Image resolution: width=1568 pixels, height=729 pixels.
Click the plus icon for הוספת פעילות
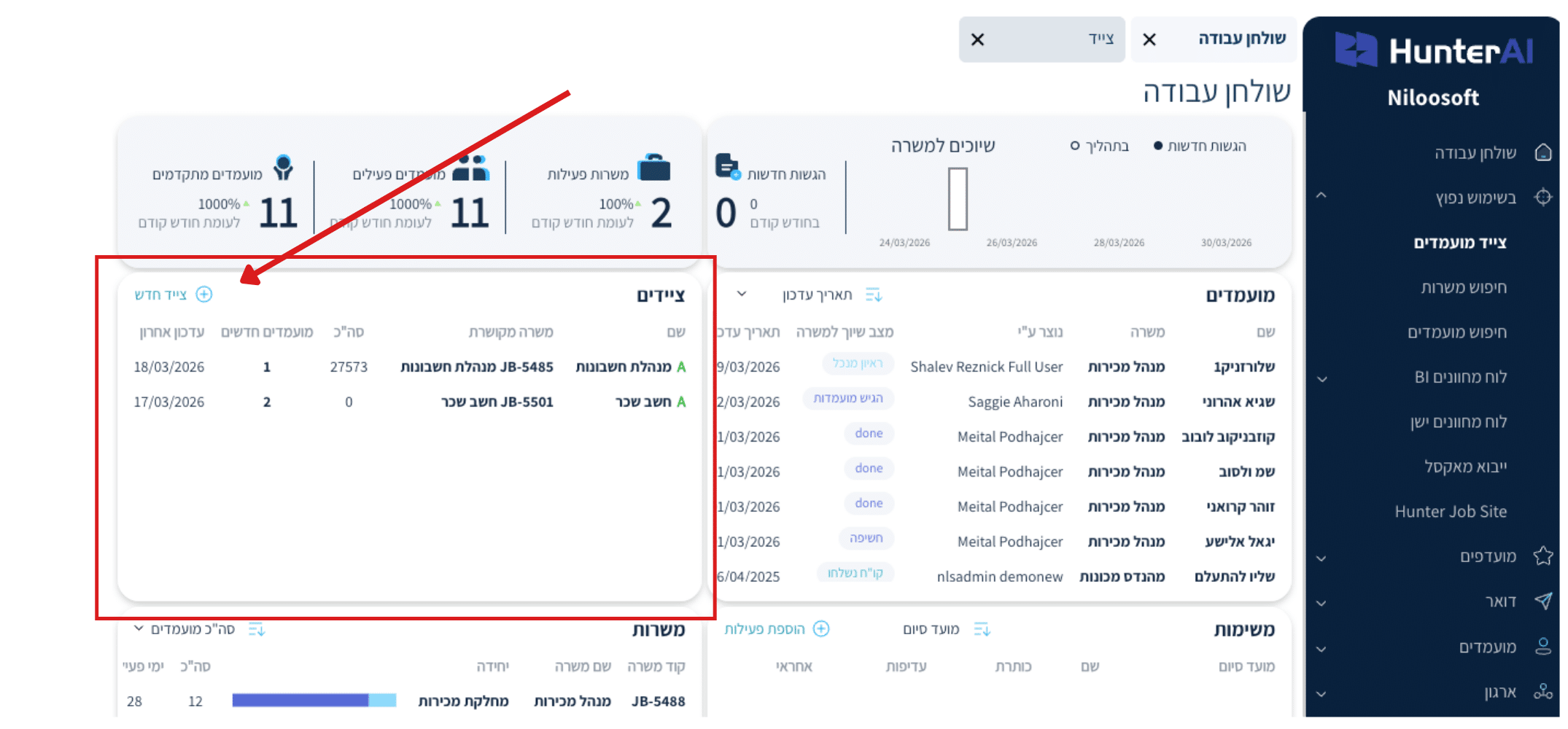point(821,629)
